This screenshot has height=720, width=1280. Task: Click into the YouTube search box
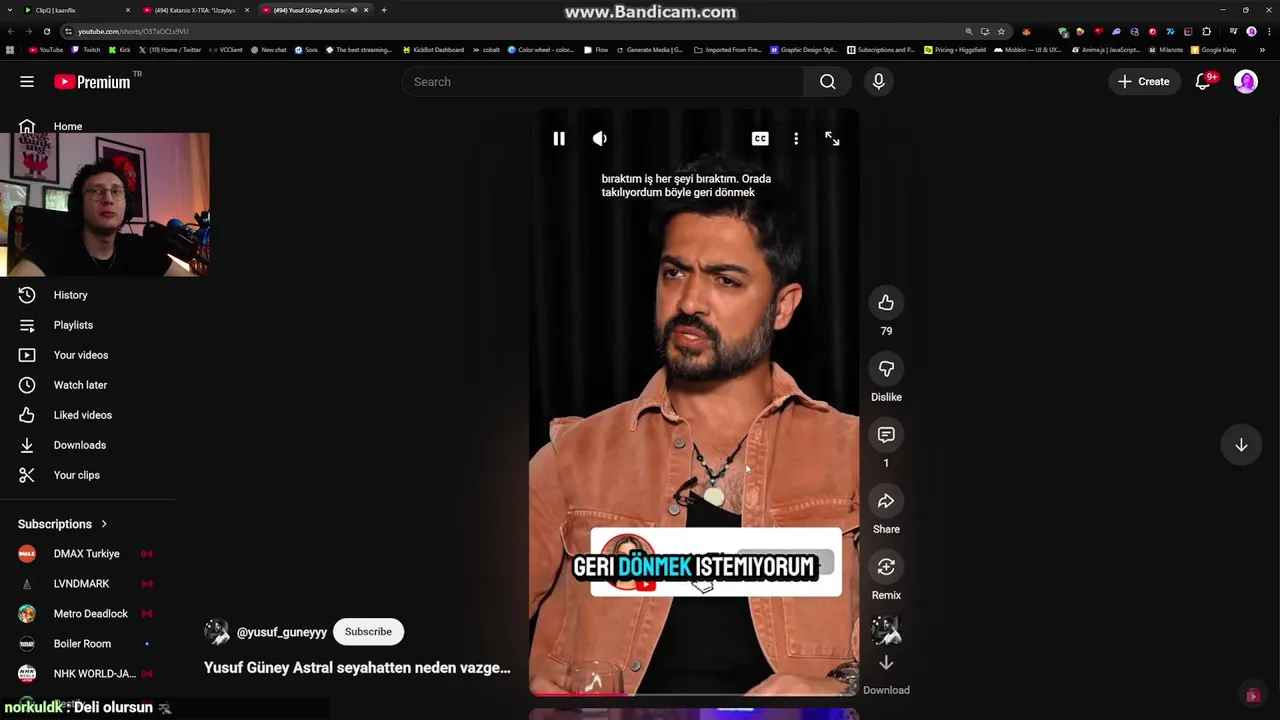click(603, 82)
